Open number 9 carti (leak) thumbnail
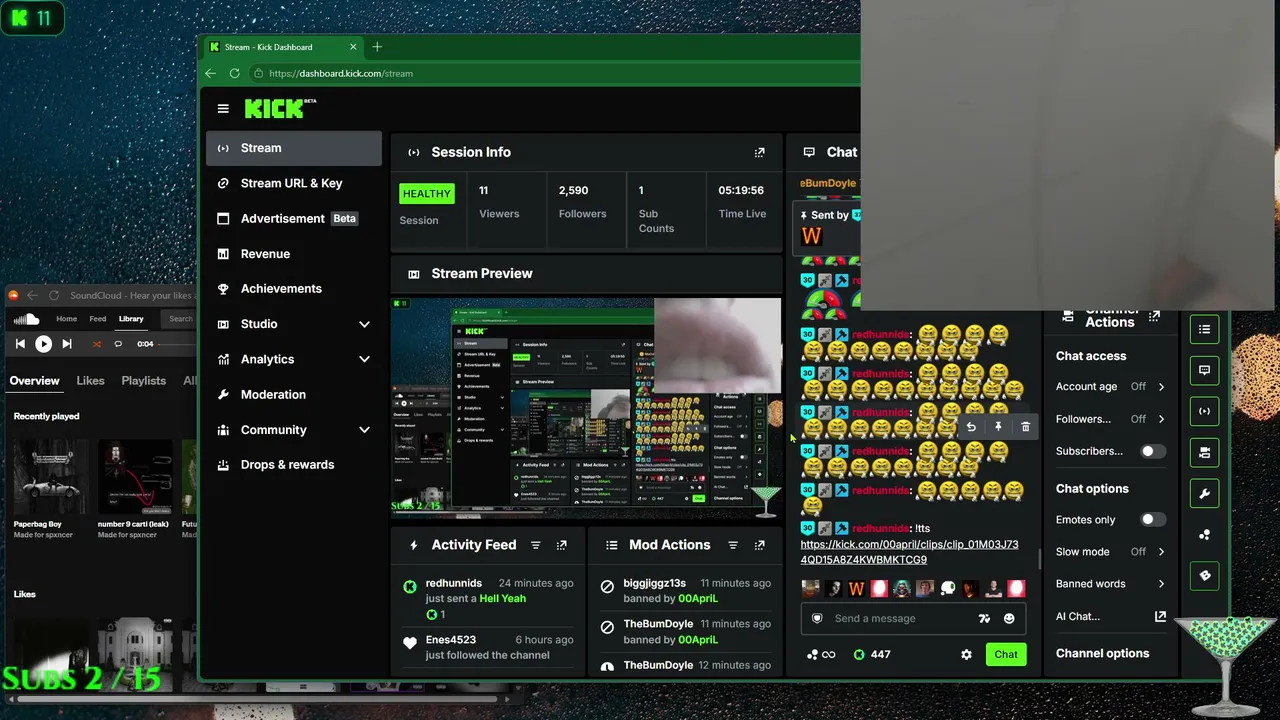1280x720 pixels. 135,476
